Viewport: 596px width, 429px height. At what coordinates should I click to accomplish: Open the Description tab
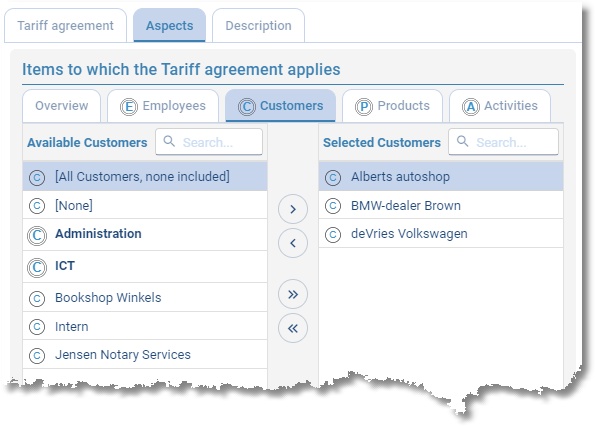[x=258, y=25]
